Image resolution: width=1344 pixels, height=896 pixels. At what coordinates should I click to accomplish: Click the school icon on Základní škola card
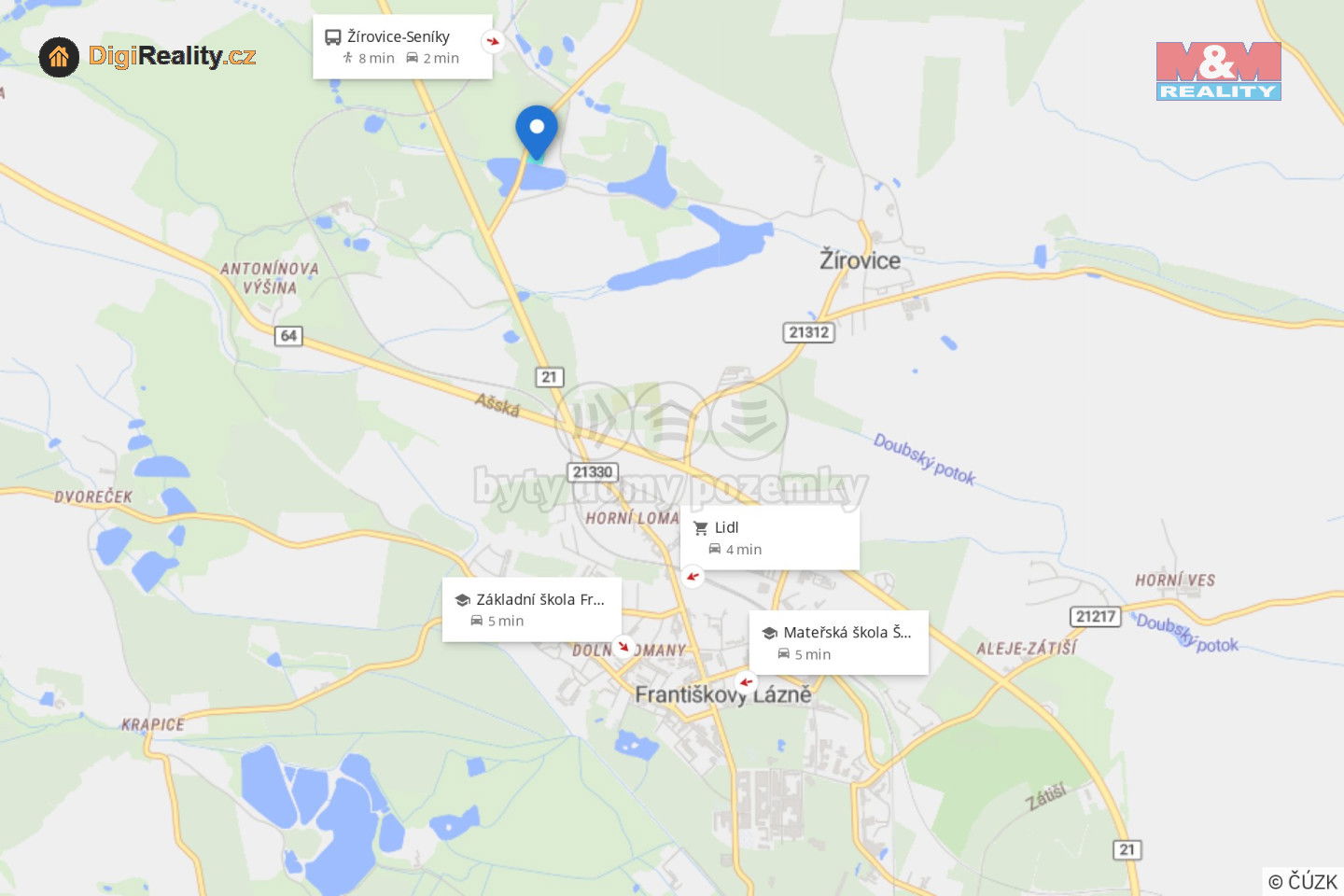pos(462,600)
